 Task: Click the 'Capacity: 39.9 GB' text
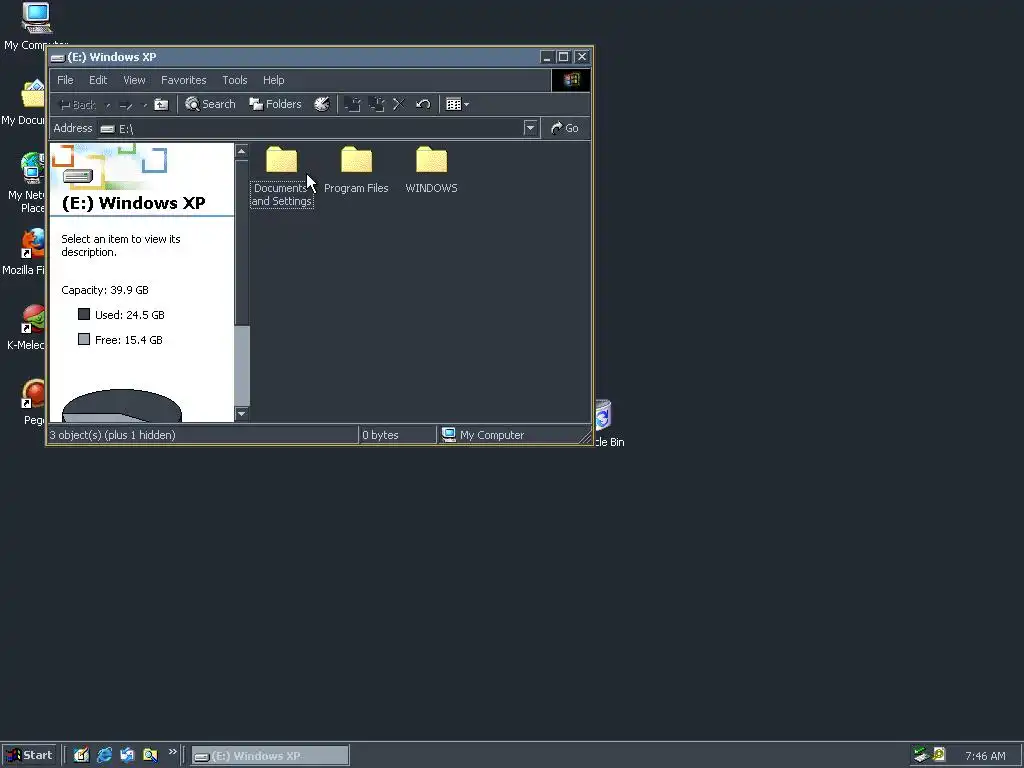point(105,290)
